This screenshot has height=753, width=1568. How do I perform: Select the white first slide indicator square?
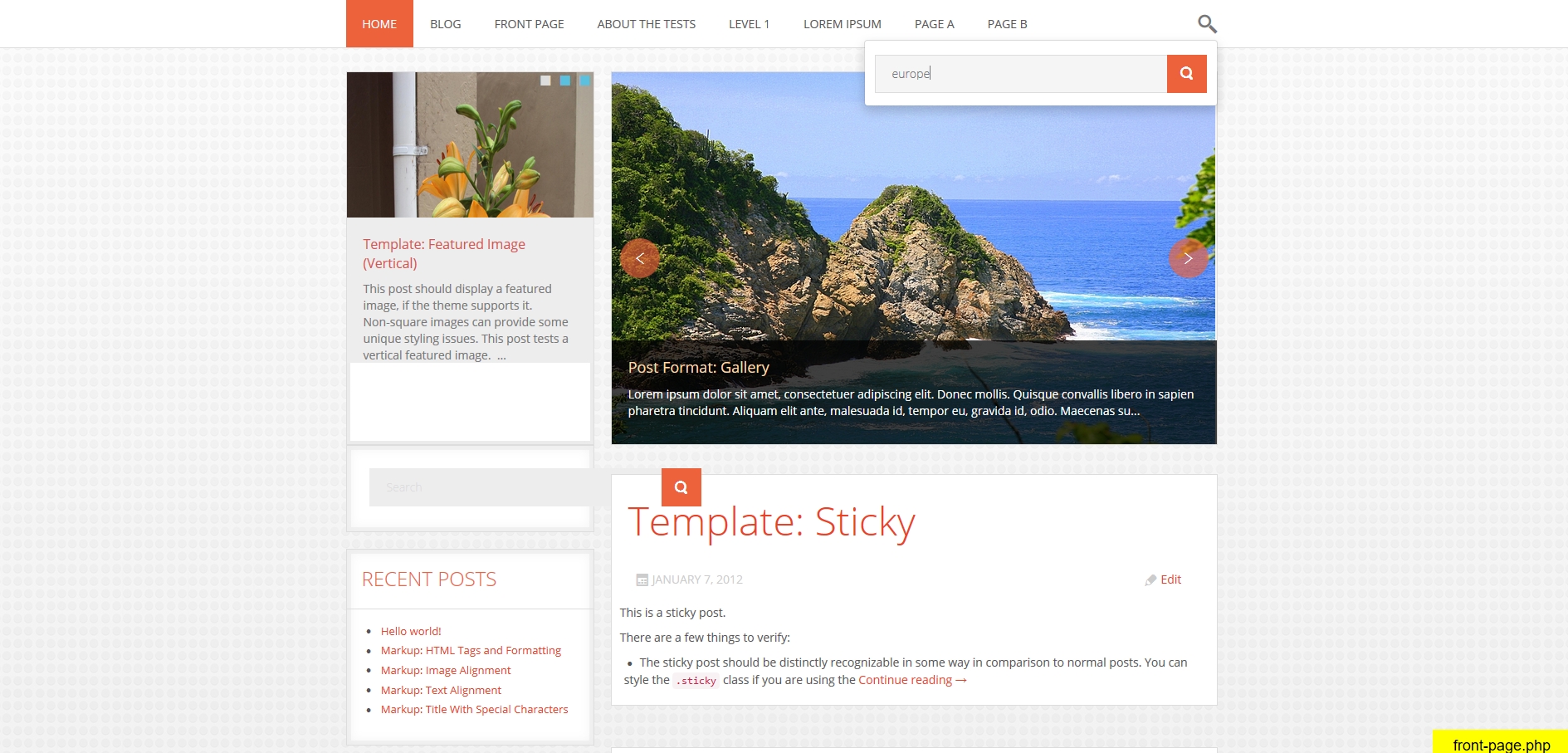tap(545, 81)
